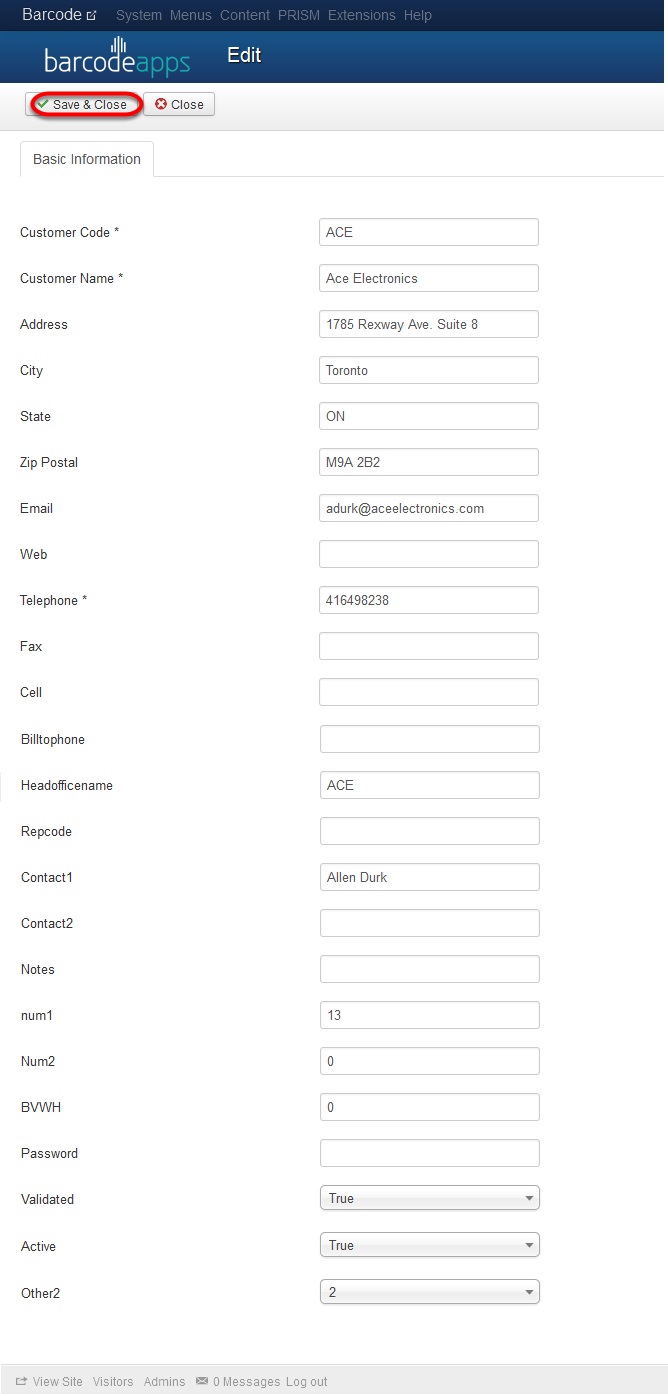Open the Validated dropdown

click(x=430, y=1198)
